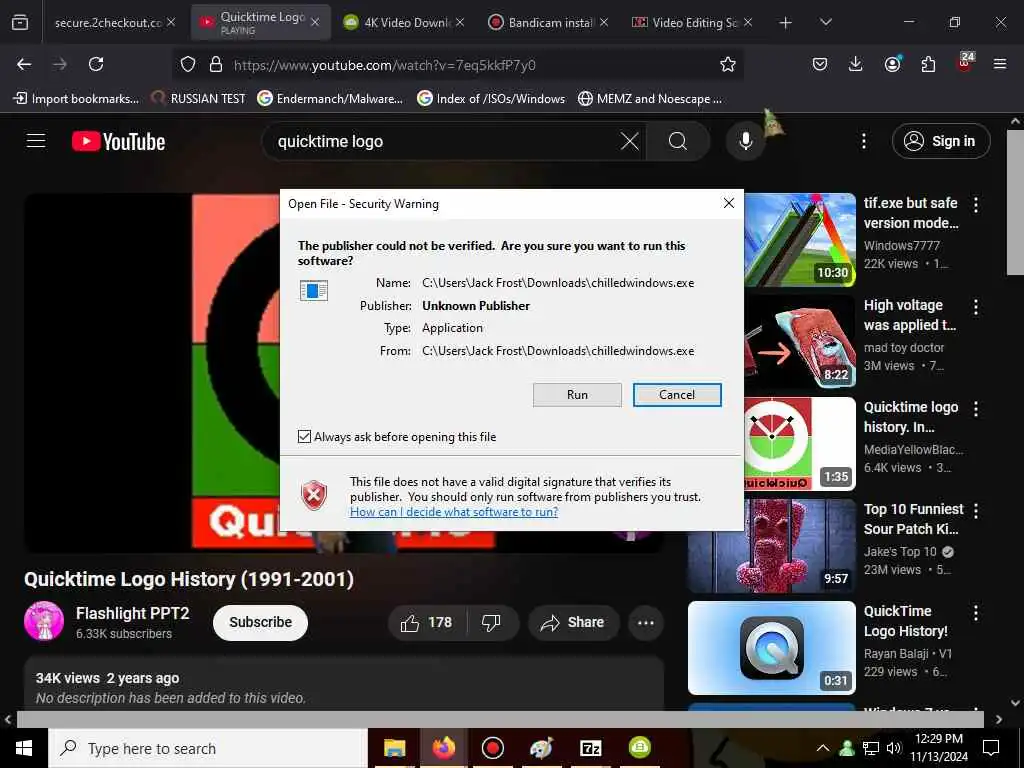
Task: Go to YouTube home via logo
Action: [x=119, y=141]
